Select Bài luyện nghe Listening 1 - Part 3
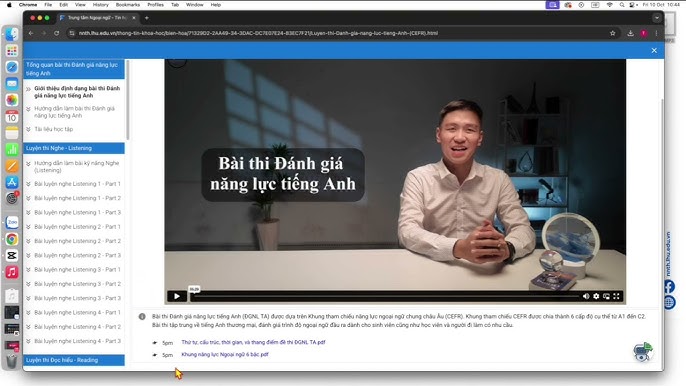Viewport: 686px width, 386px height. point(77,212)
